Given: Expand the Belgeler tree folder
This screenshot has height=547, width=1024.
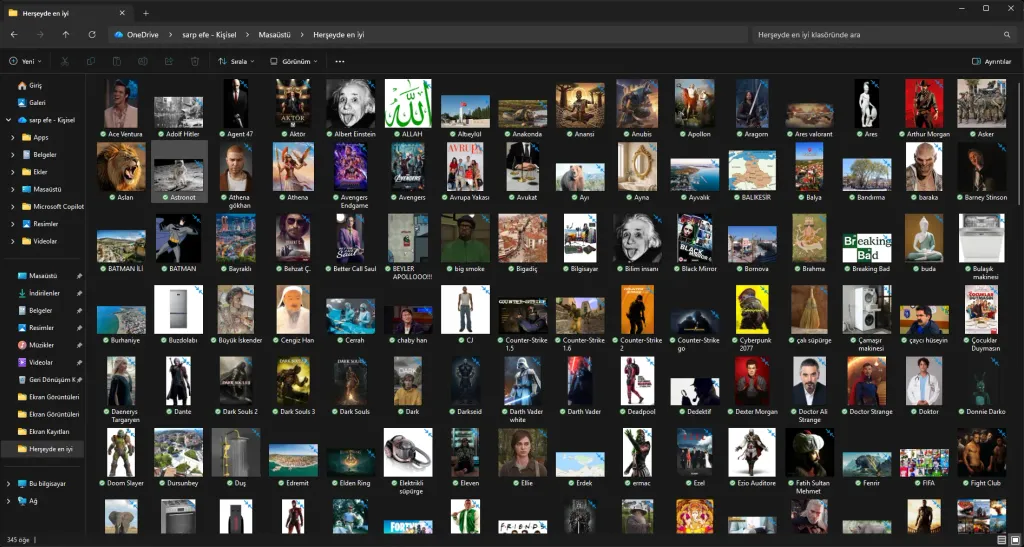Looking at the screenshot, I should tap(12, 155).
